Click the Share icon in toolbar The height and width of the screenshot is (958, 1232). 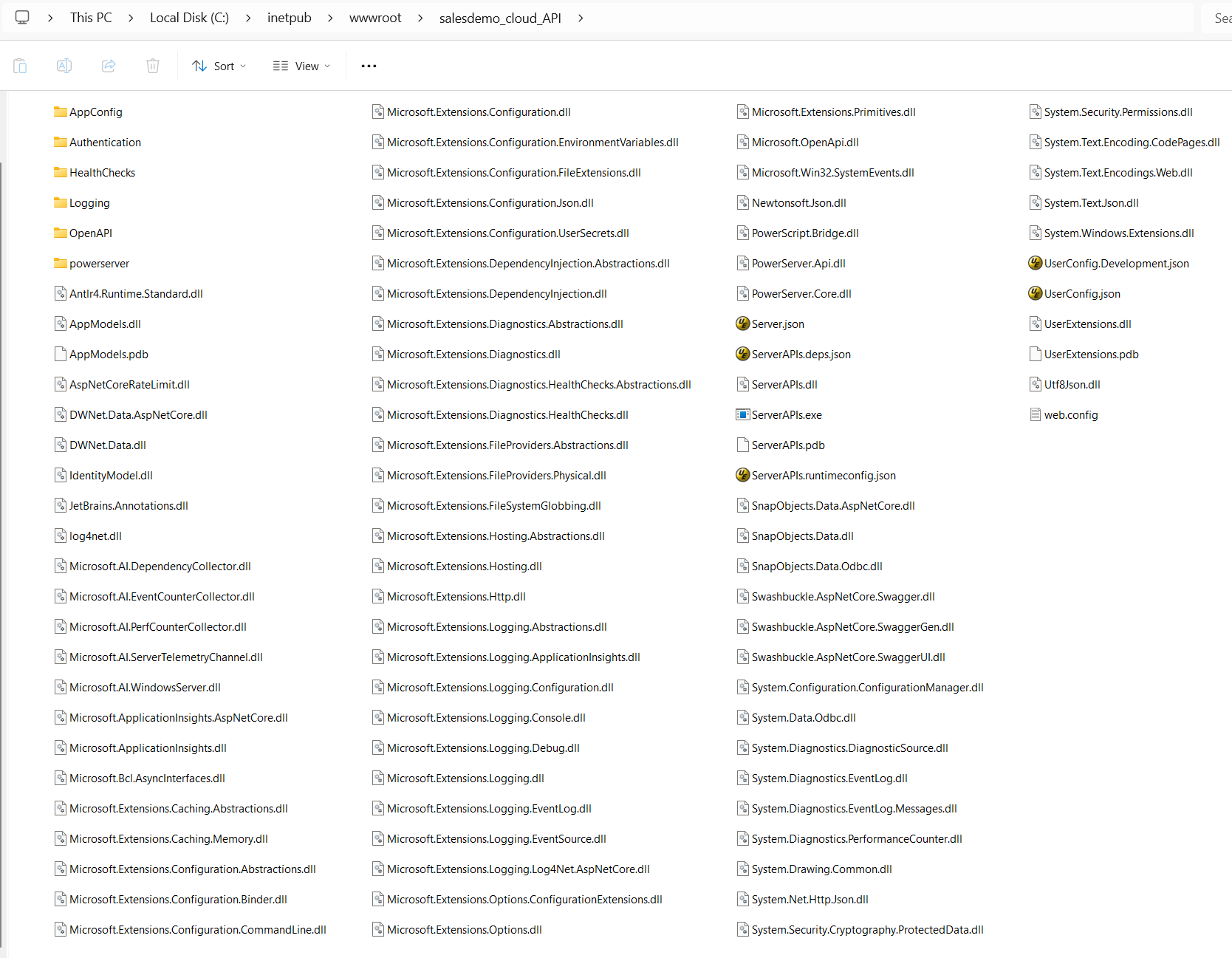coord(109,66)
